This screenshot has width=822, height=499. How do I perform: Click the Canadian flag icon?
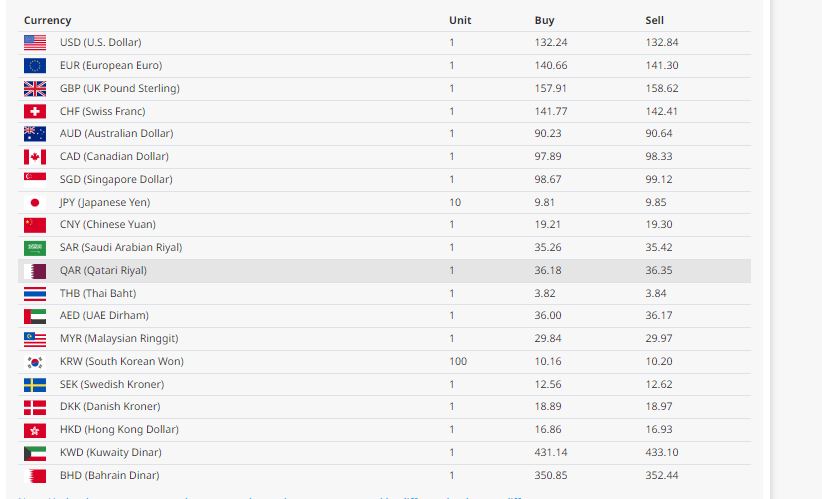pyautogui.click(x=35, y=157)
